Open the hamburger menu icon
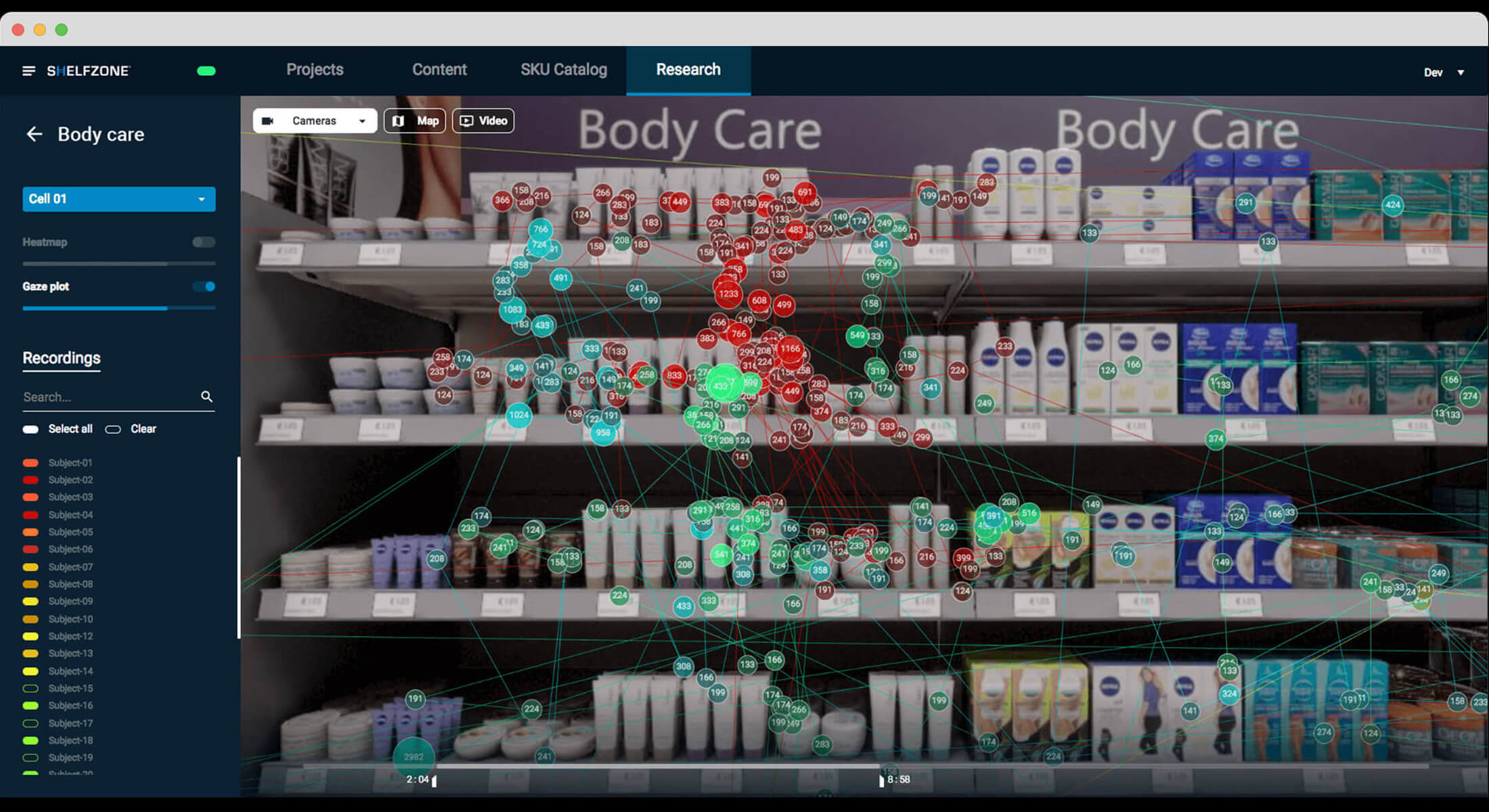Viewport: 1489px width, 812px height. tap(28, 71)
